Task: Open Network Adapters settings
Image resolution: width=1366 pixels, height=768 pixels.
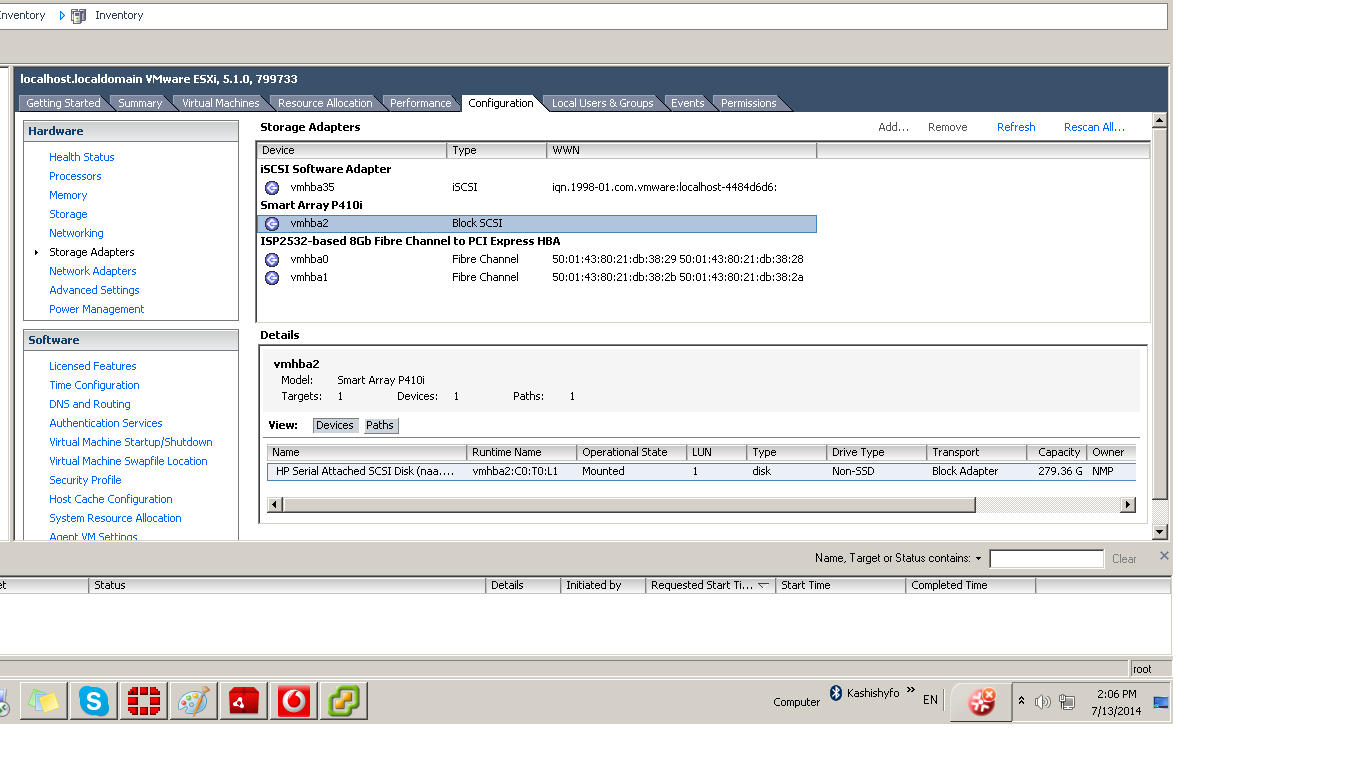Action: point(93,271)
